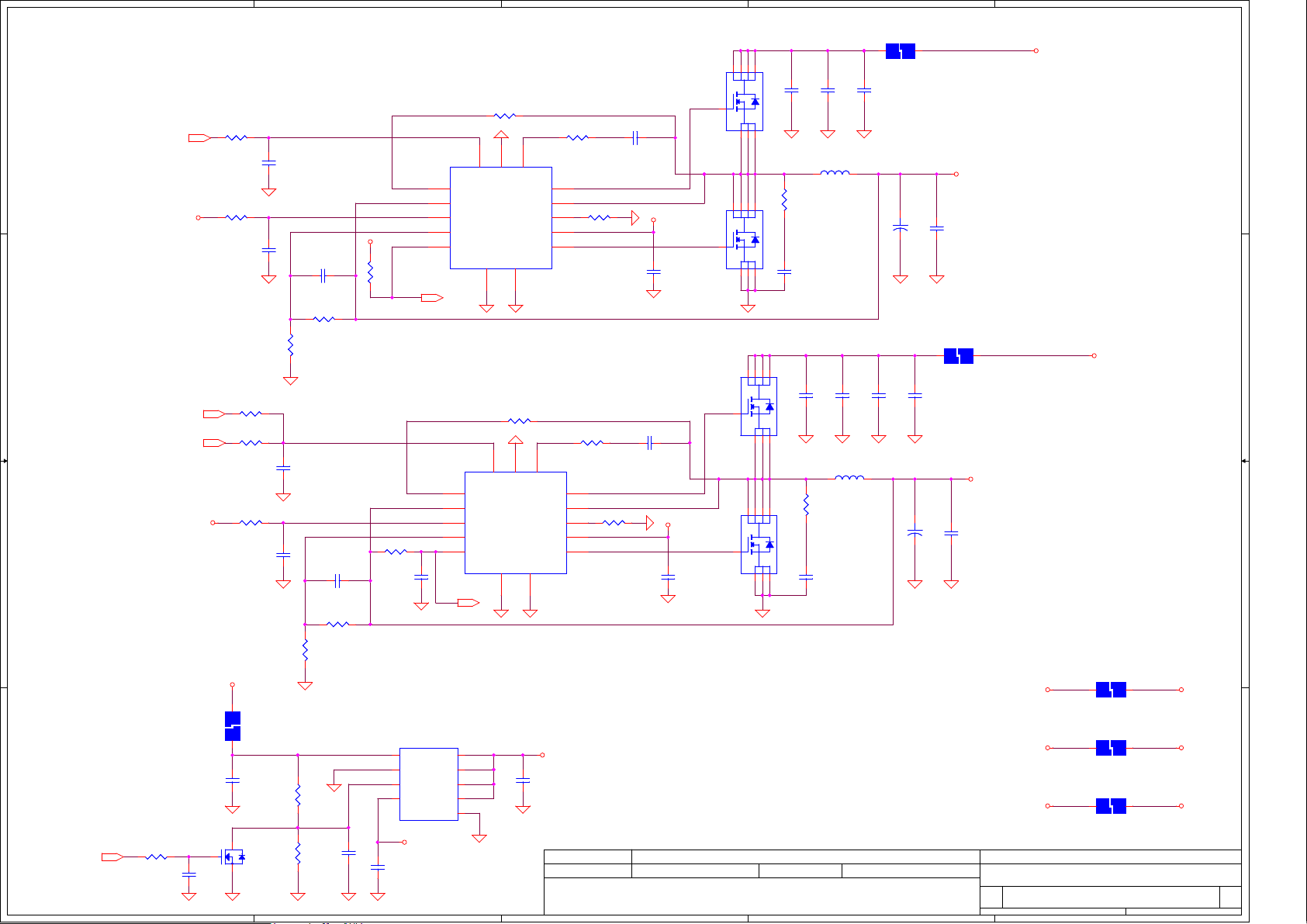The height and width of the screenshot is (924, 1307).
Task: Select the middle of three standalone jumpers at lower right
Action: point(1111,748)
